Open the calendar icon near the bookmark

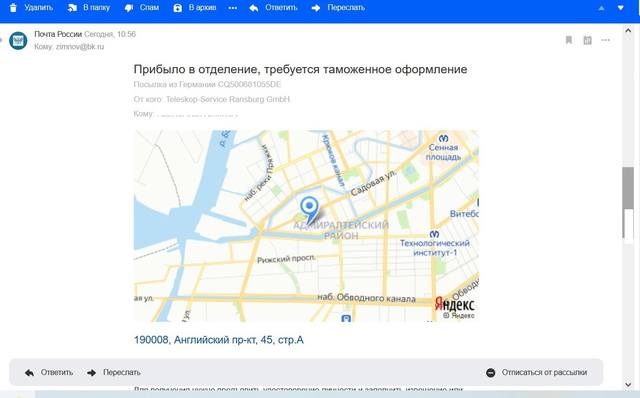[587, 40]
